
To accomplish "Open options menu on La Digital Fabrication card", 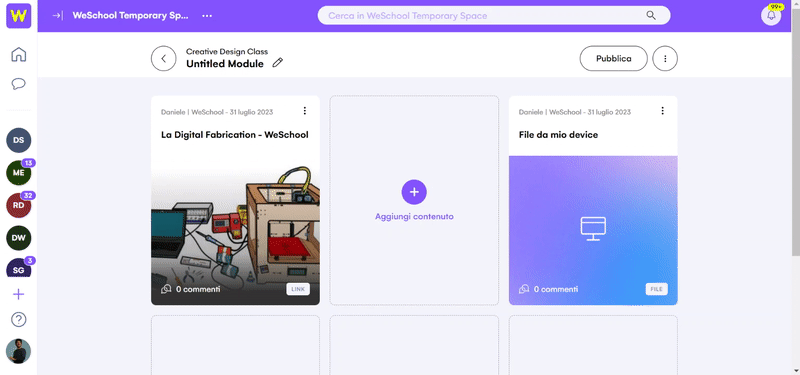I will (305, 111).
